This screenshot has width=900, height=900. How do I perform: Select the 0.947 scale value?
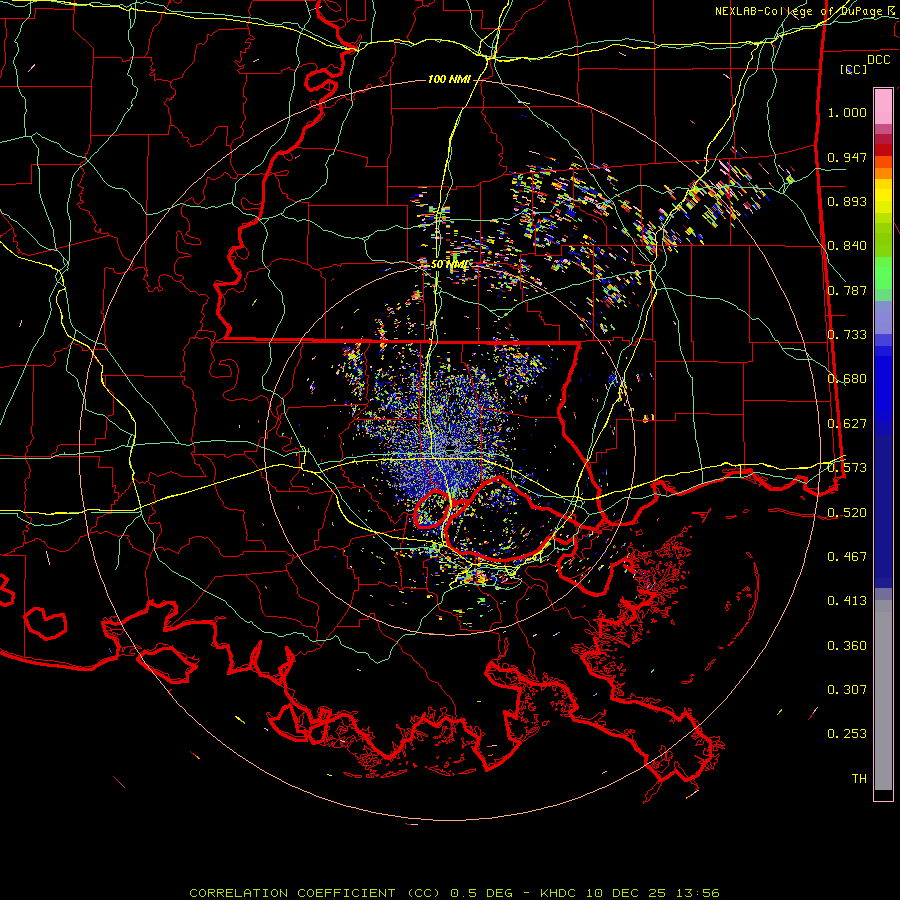(x=847, y=157)
